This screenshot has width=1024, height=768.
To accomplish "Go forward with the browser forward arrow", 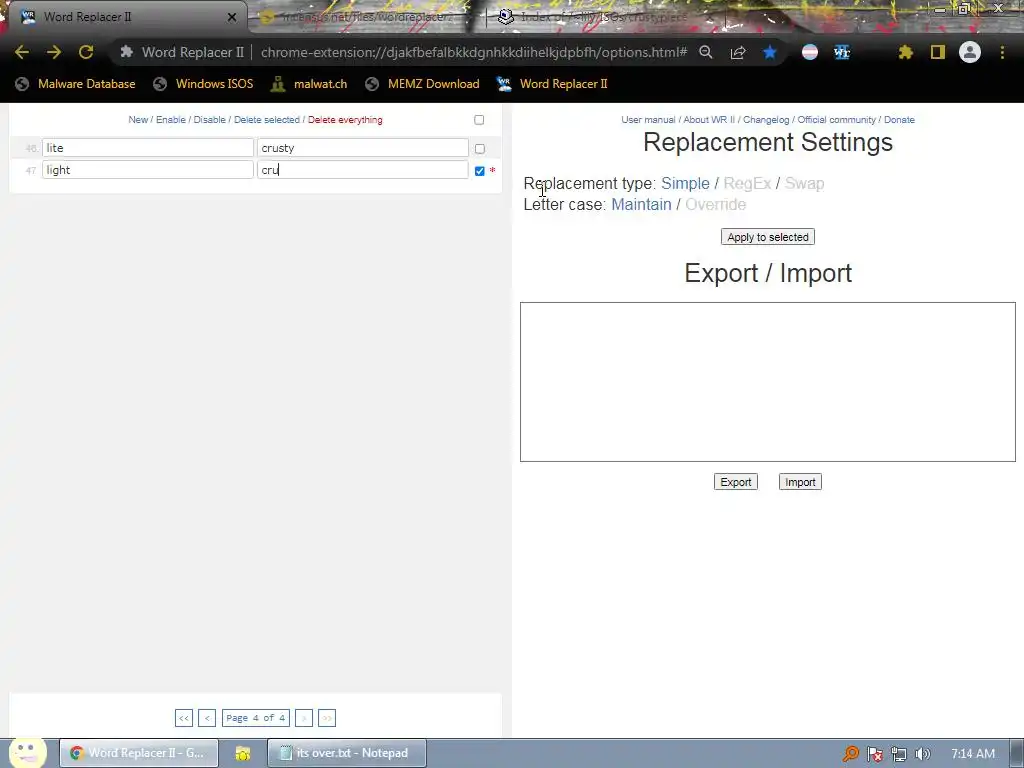I will (54, 52).
